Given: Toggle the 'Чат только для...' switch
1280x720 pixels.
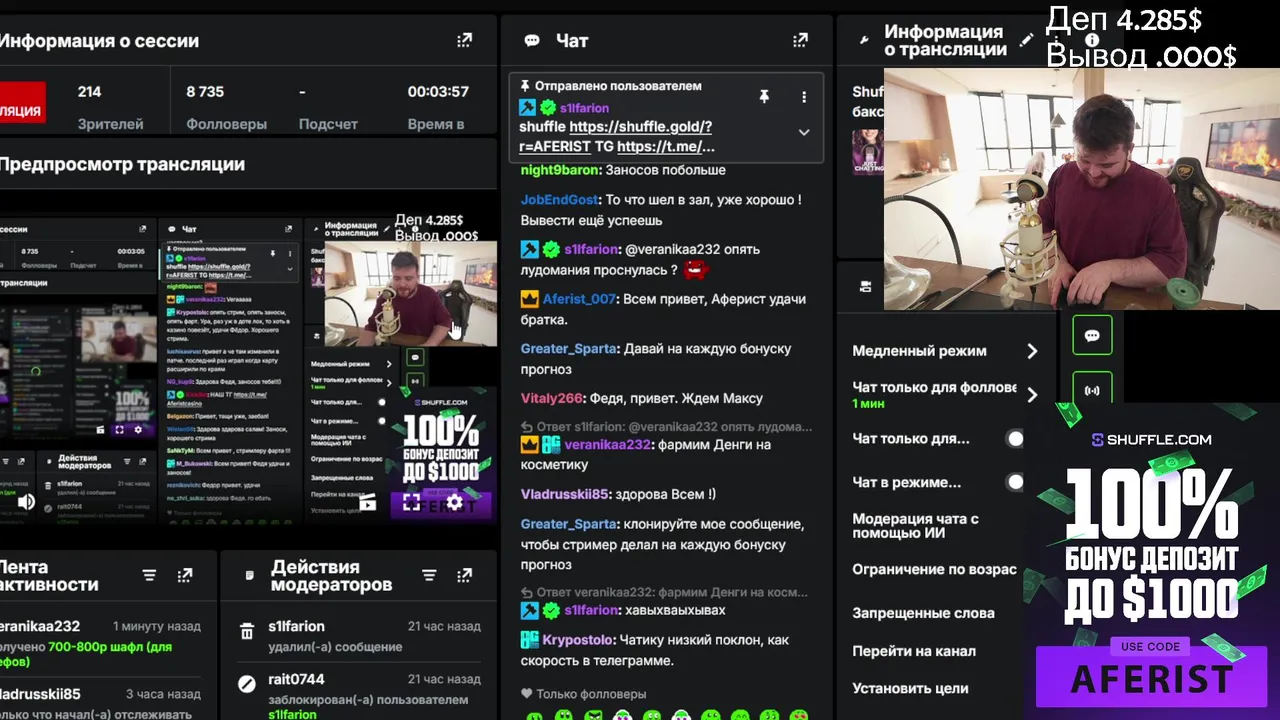Looking at the screenshot, I should 1015,438.
